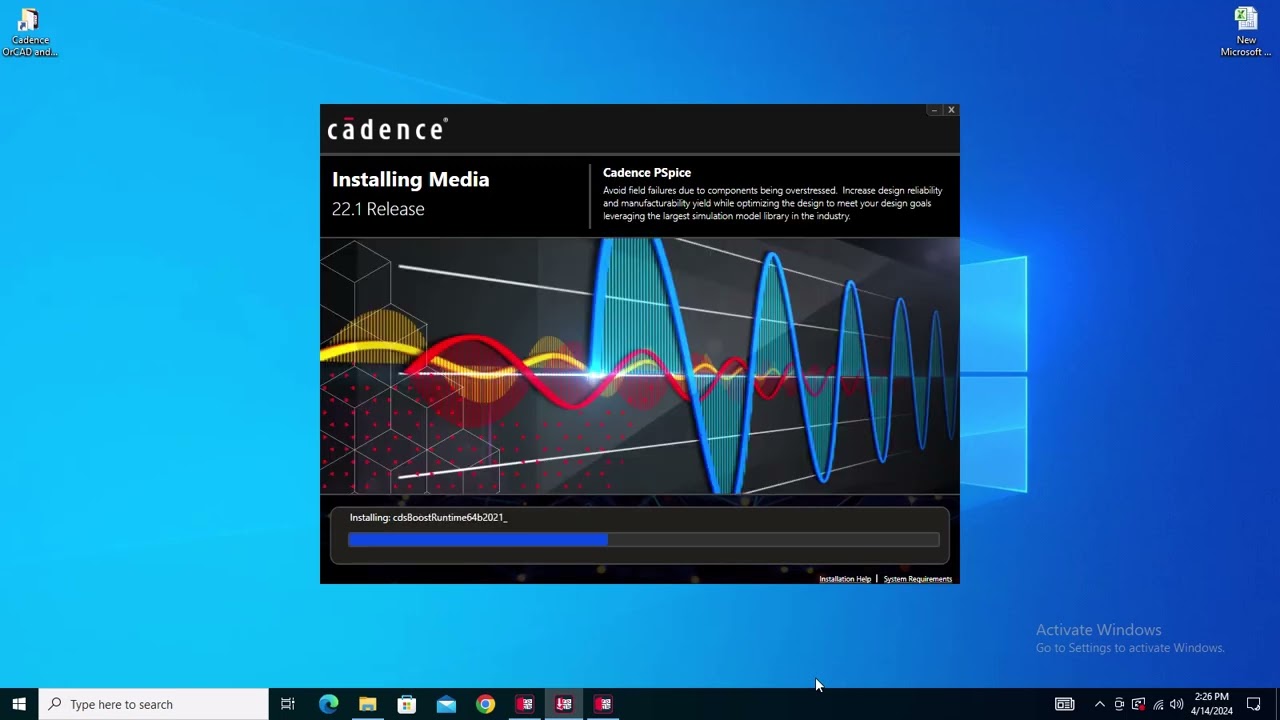The height and width of the screenshot is (720, 1280).
Task: Launch Microsoft Edge from the taskbar
Action: (328, 704)
